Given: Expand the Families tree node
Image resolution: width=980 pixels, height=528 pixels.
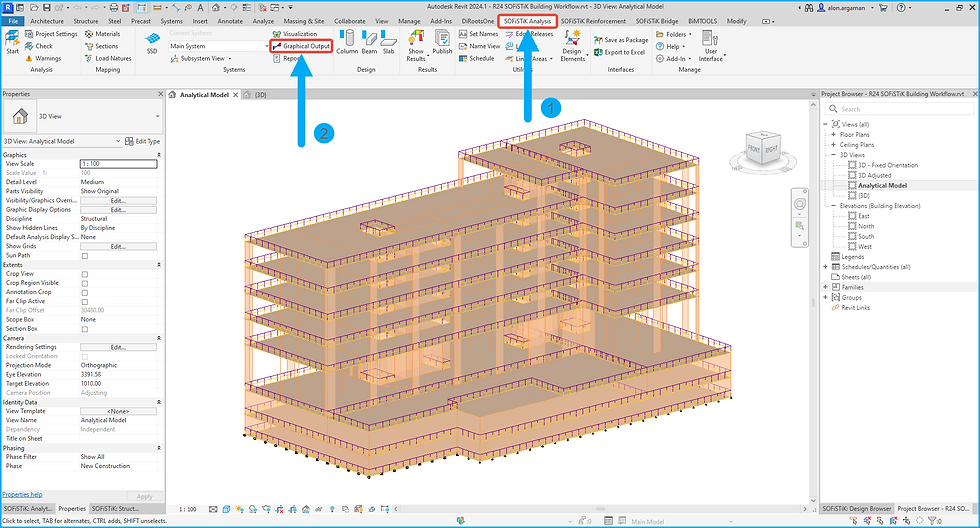Looking at the screenshot, I should pos(826,287).
